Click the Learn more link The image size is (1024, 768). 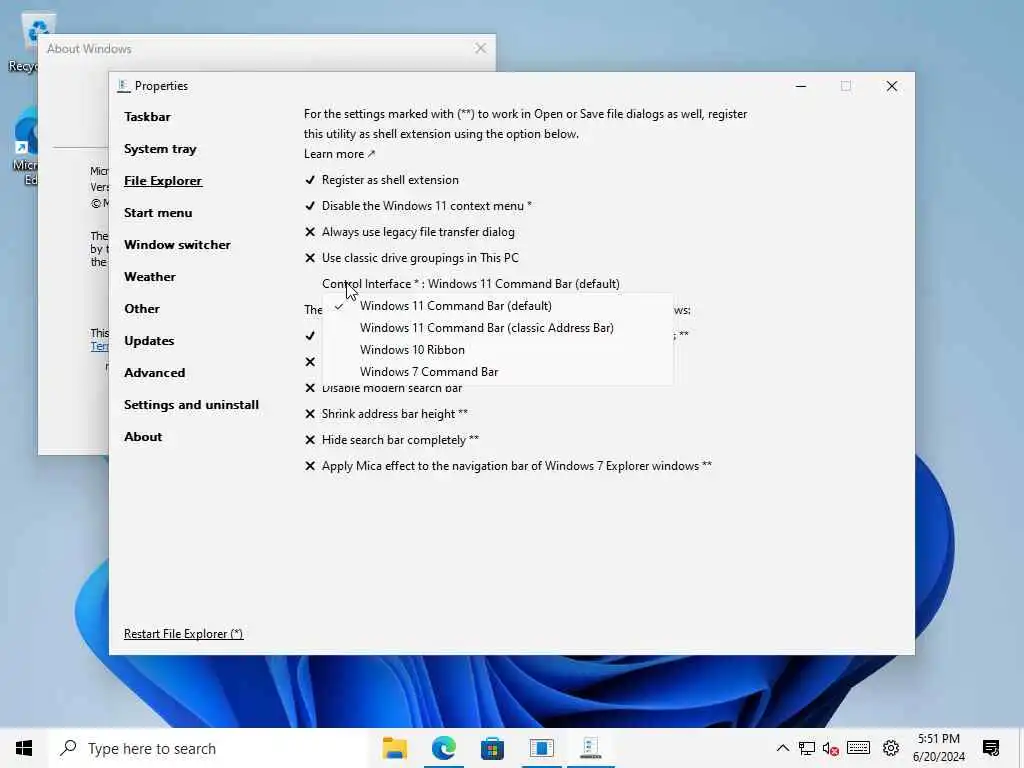click(339, 154)
